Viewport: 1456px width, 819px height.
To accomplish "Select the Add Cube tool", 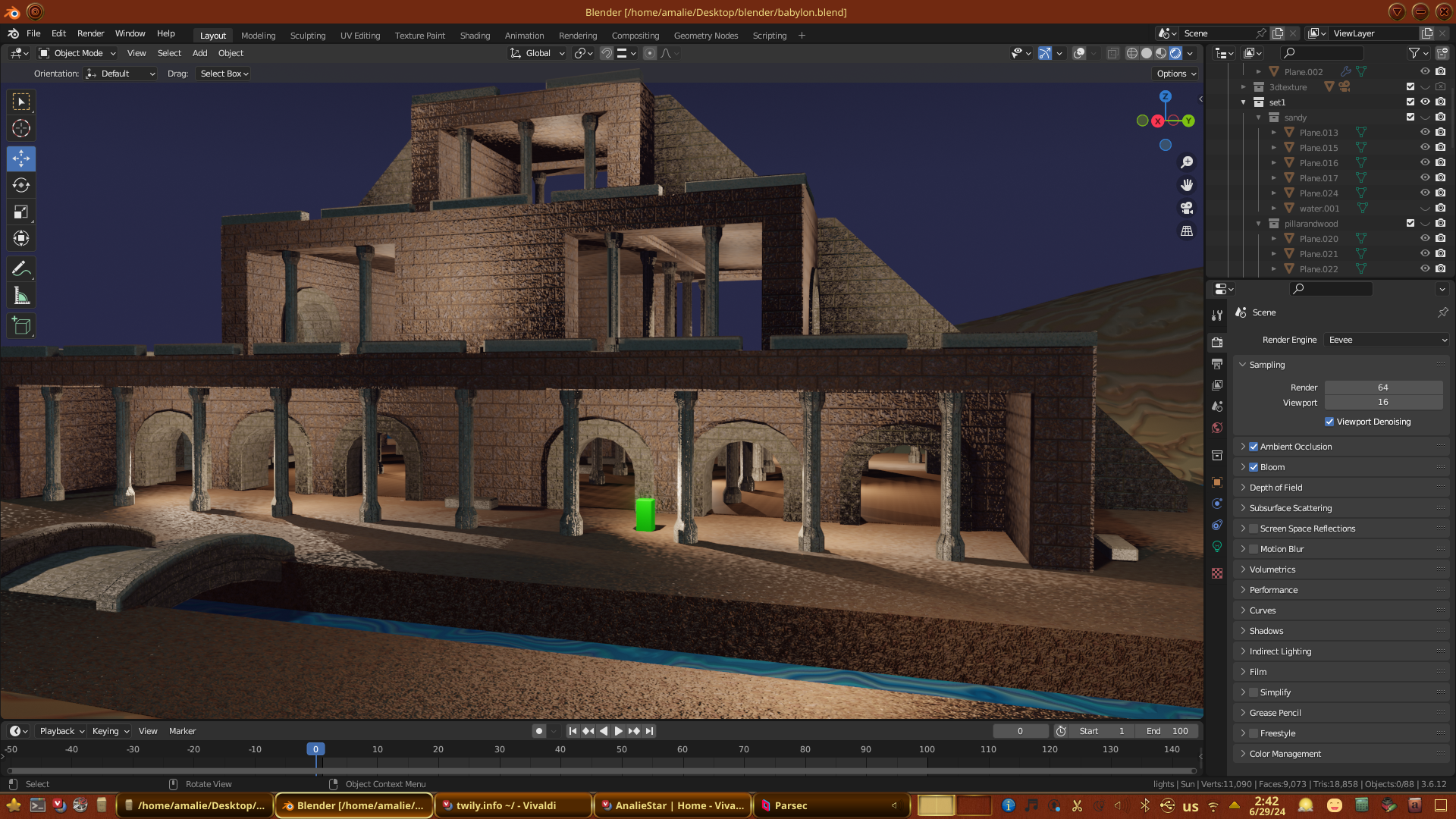I will (21, 327).
